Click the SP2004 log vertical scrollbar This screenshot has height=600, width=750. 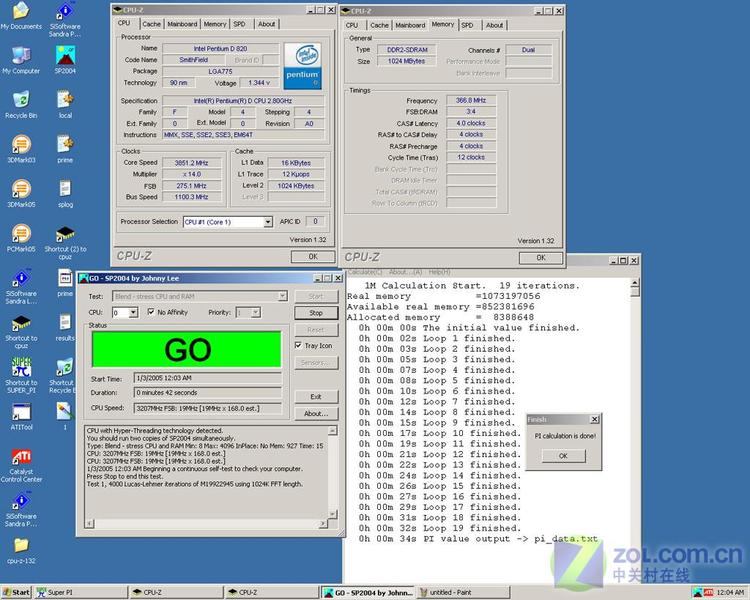pos(333,473)
